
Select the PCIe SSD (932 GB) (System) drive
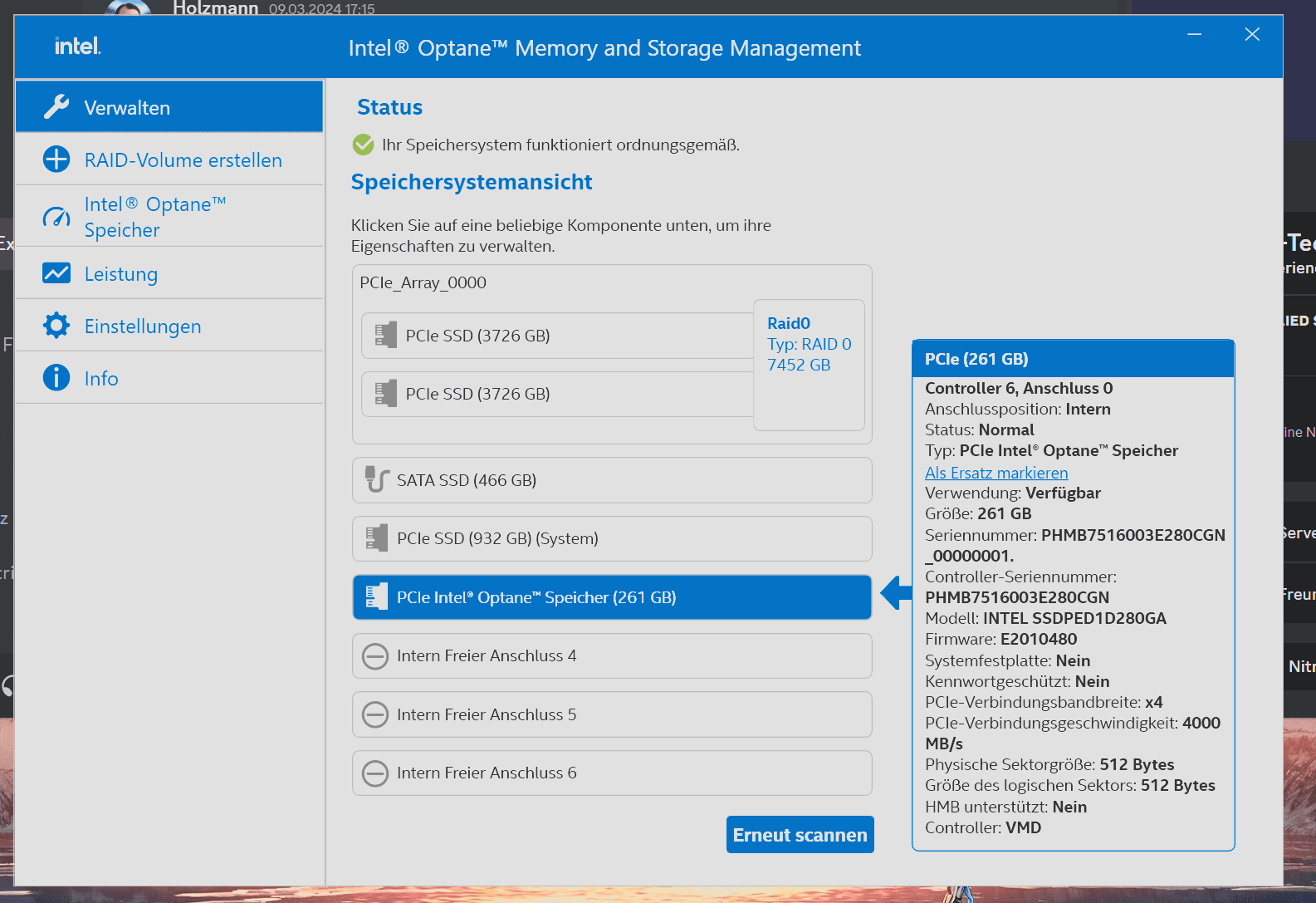612,538
